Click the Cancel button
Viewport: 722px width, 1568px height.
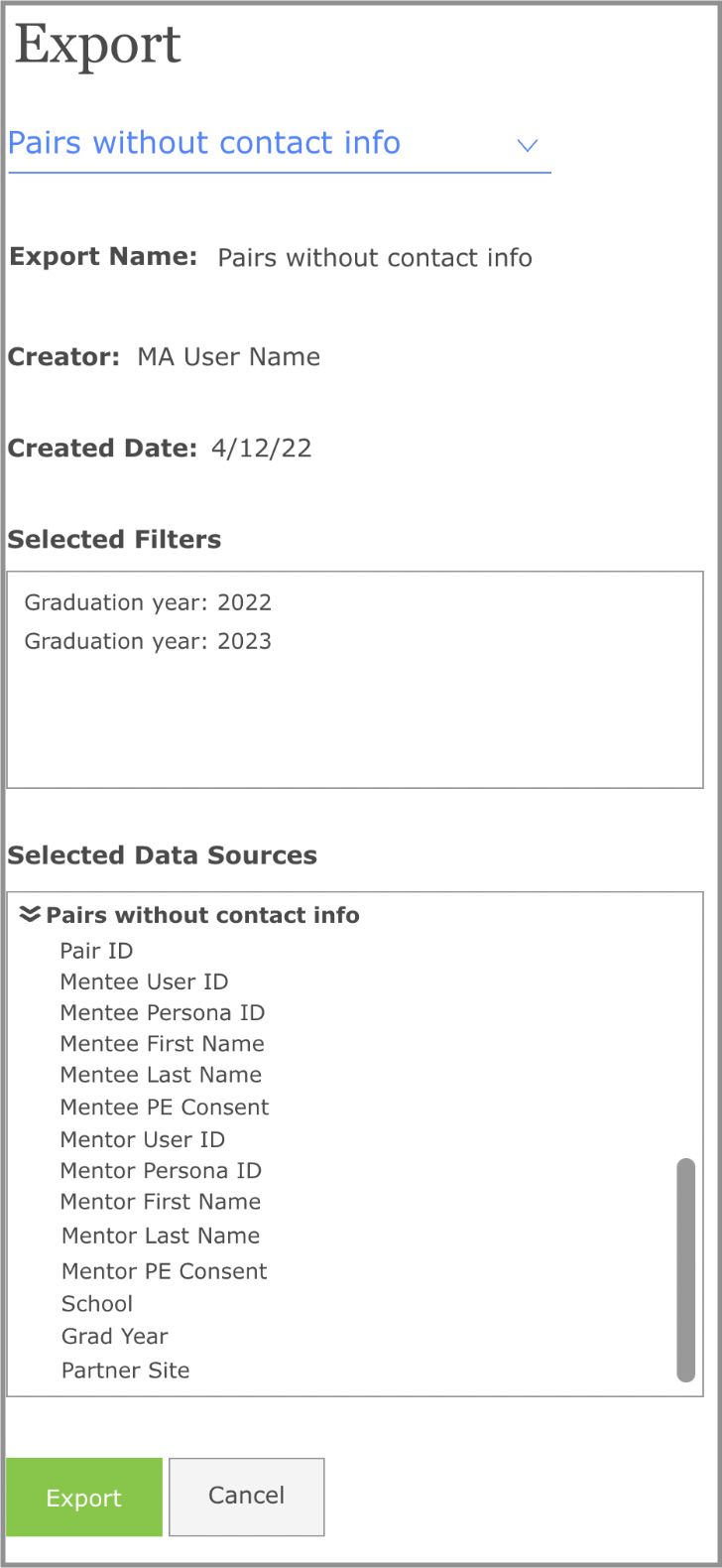tap(247, 1496)
